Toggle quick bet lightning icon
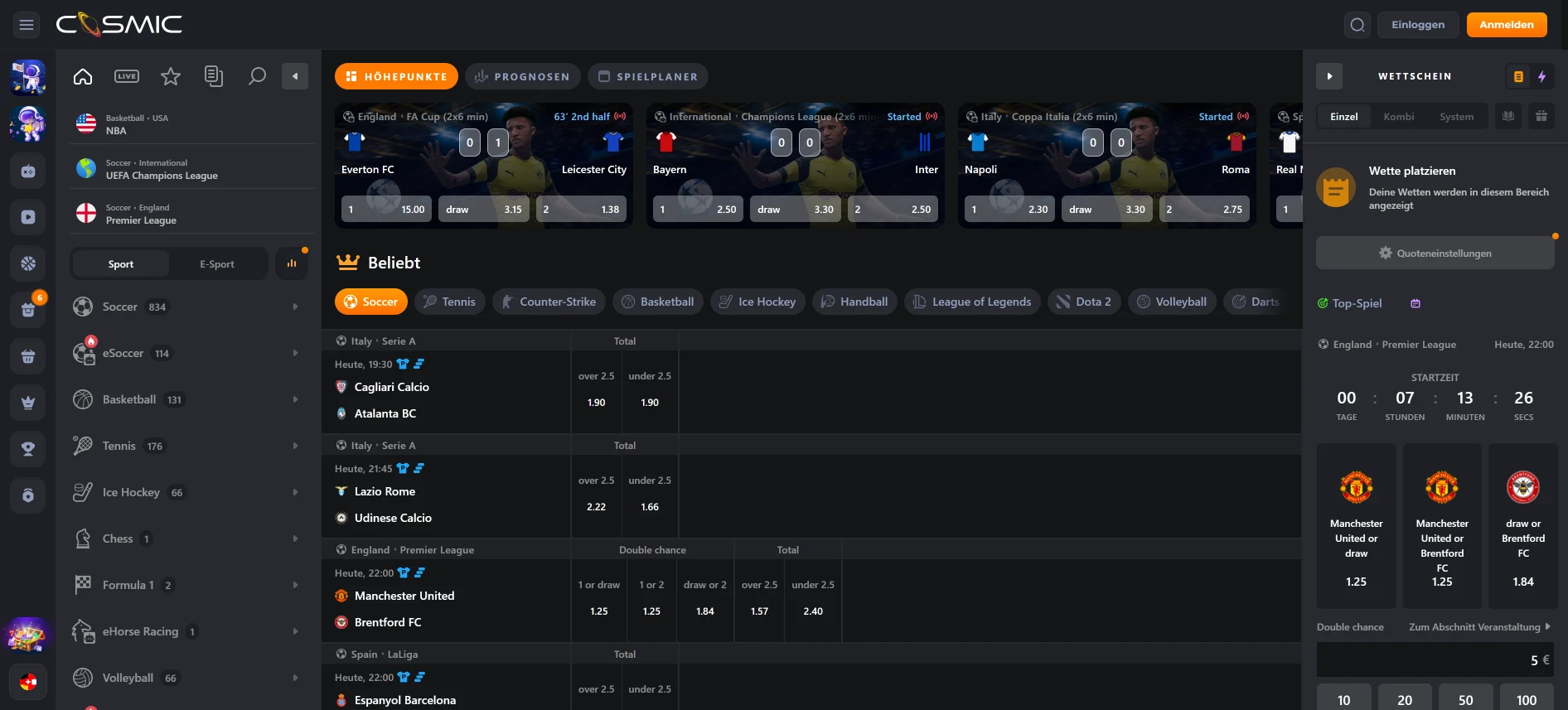This screenshot has height=710, width=1568. [x=1542, y=76]
